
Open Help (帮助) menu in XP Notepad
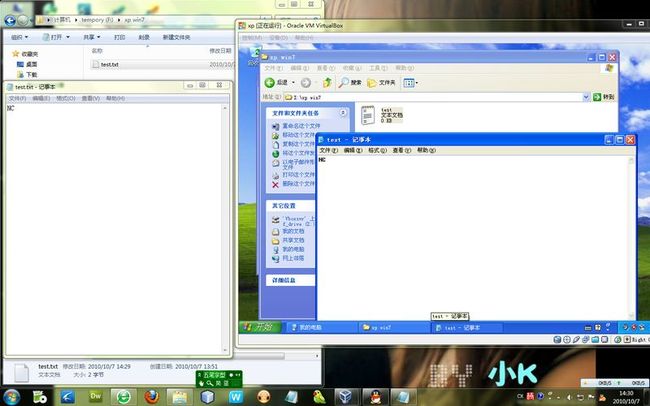click(426, 150)
